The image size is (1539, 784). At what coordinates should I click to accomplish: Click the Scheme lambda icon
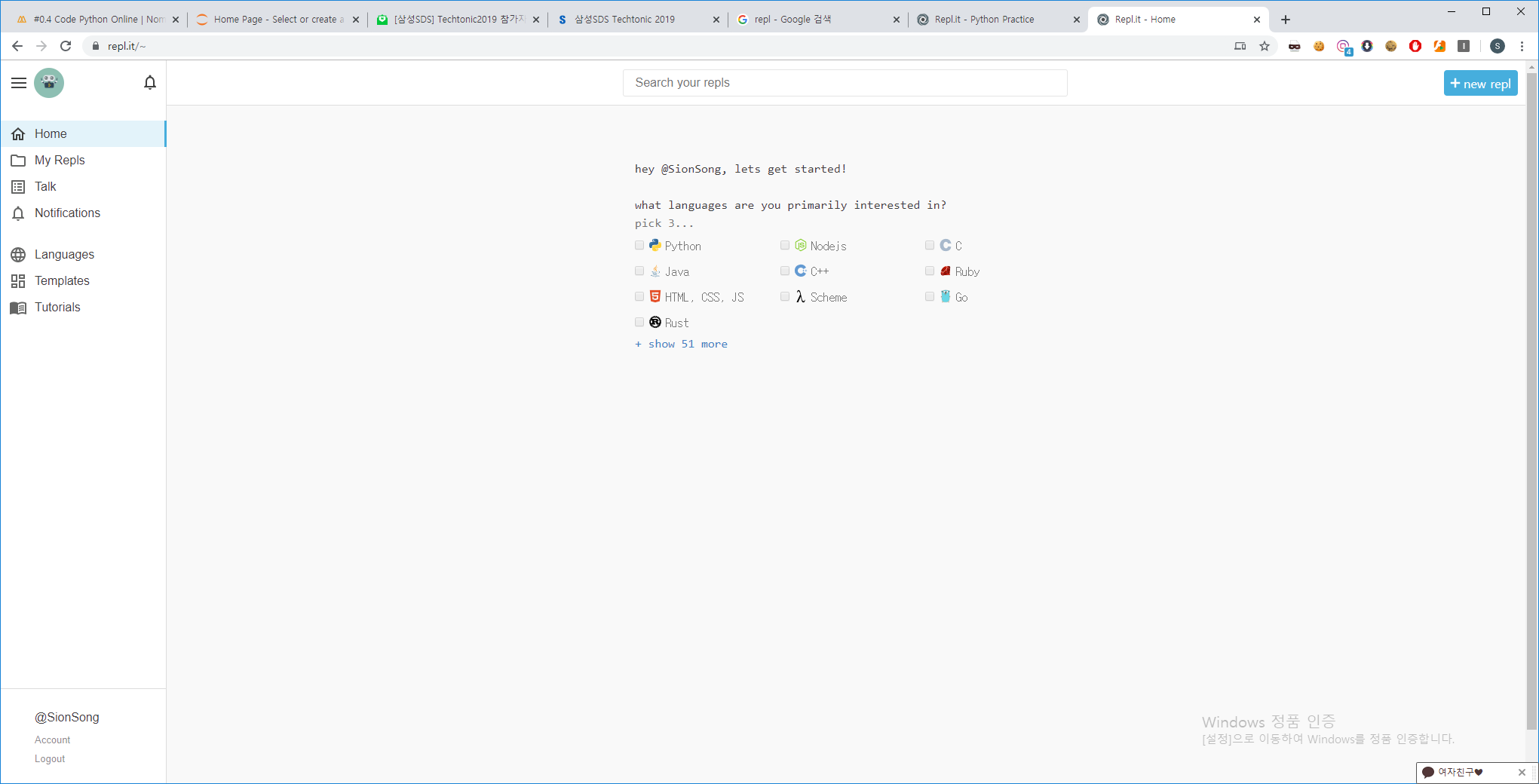801,296
